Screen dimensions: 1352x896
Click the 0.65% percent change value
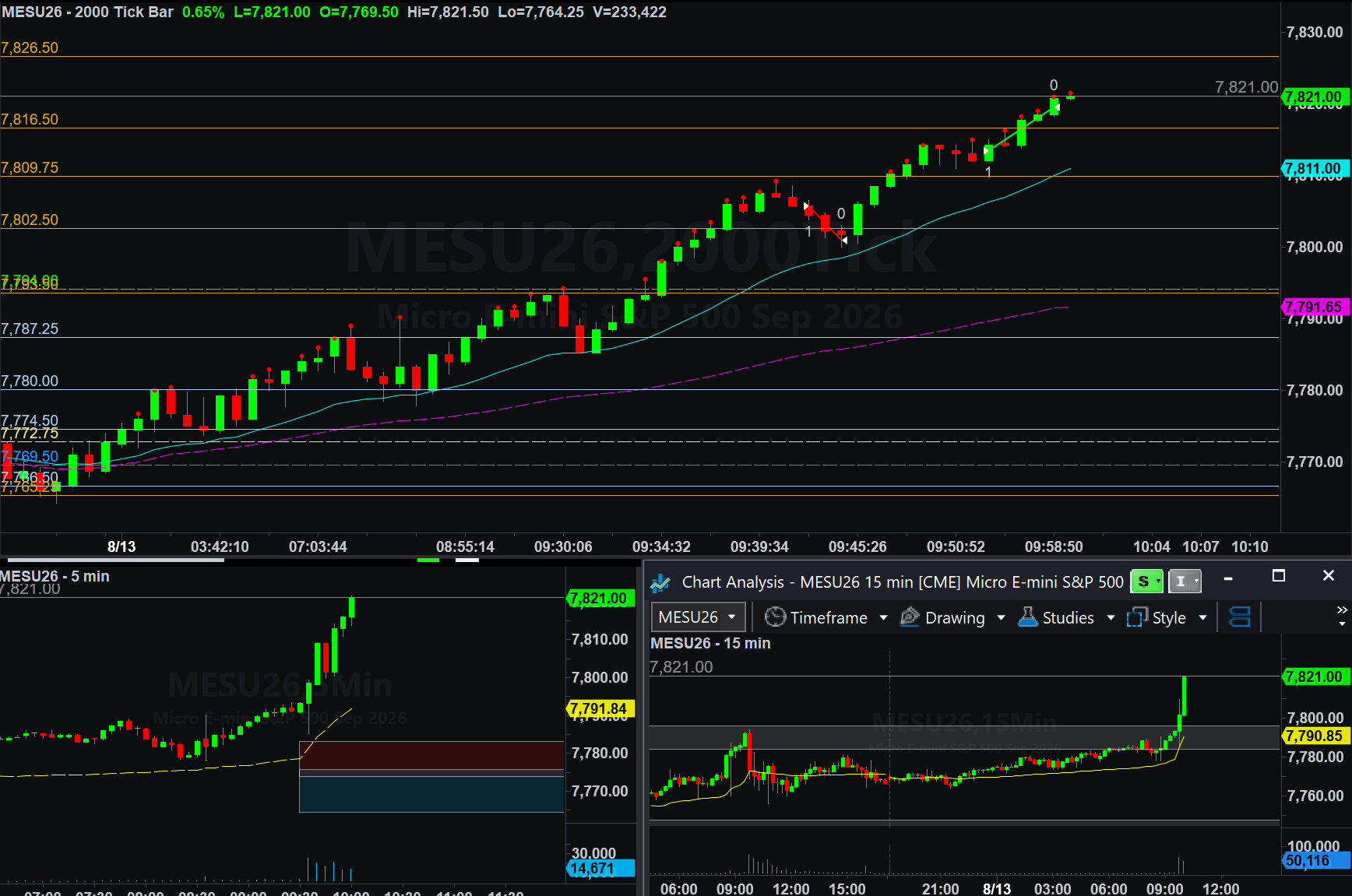point(203,12)
